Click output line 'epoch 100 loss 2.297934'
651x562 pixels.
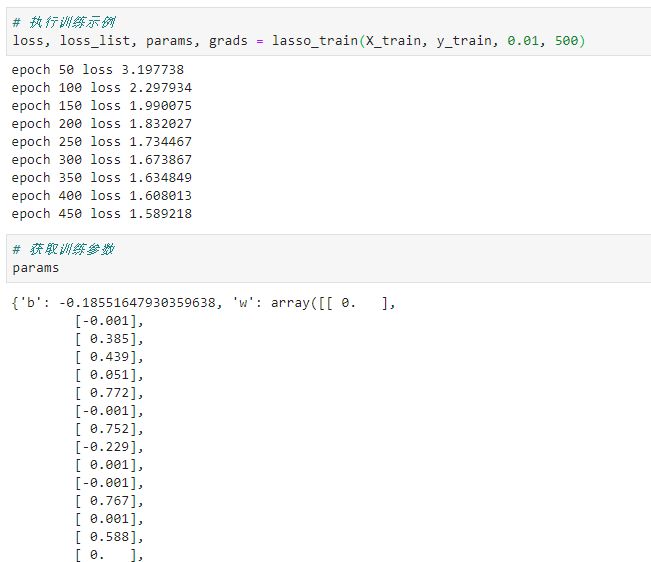[x=102, y=88]
